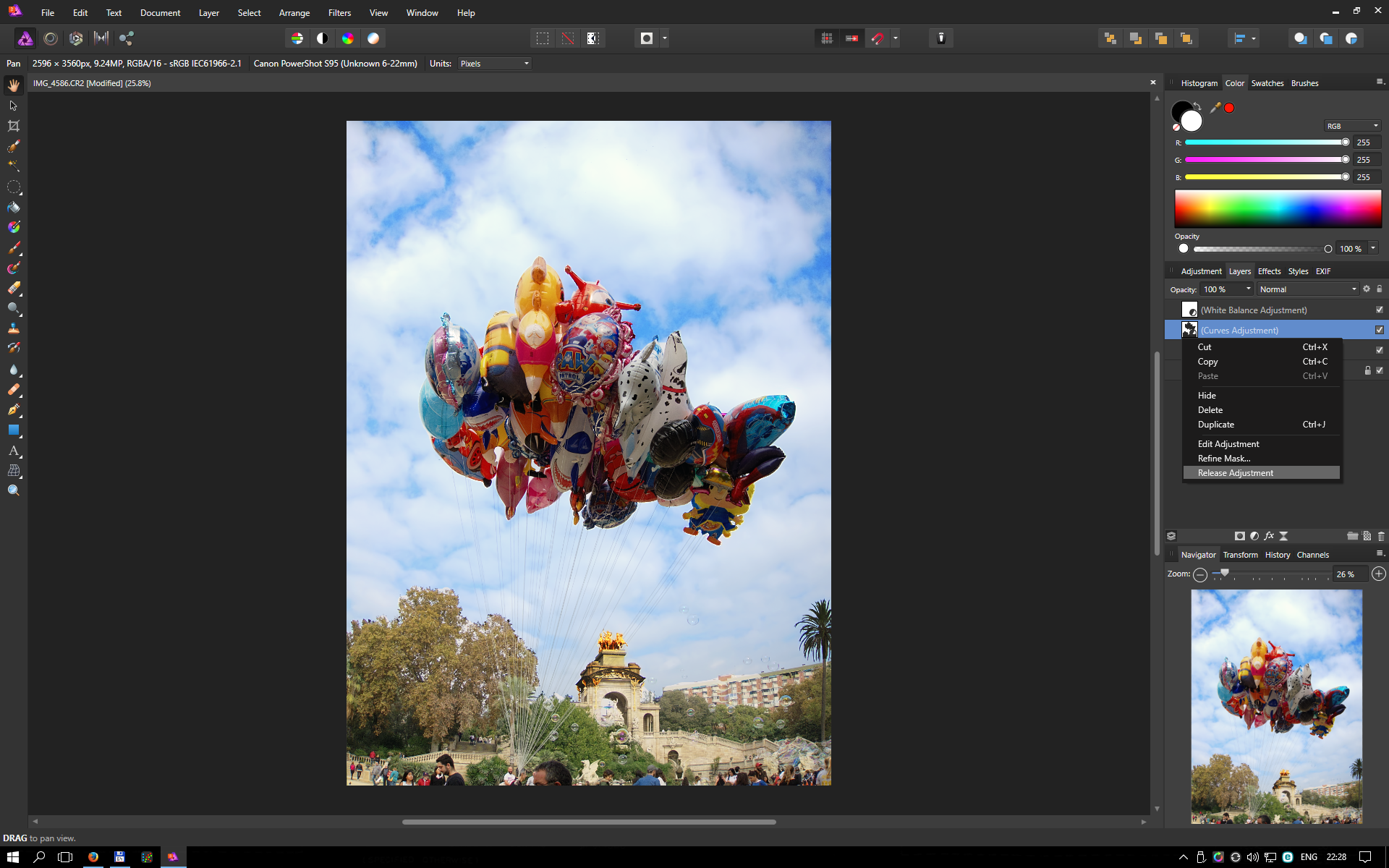Apply Auto White Balance from toolbar
The height and width of the screenshot is (868, 1389).
[373, 38]
